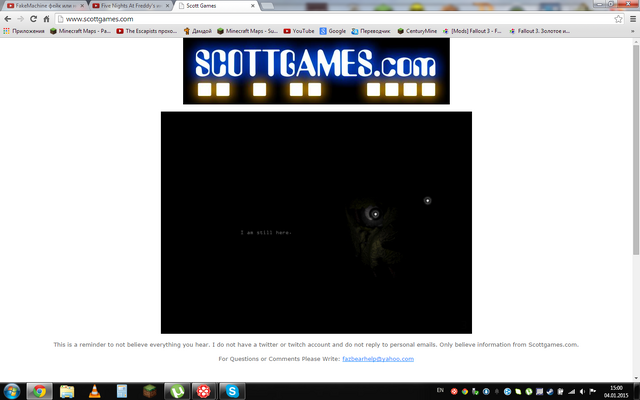Open the Minecraft Maps - Pa... bookmark
This screenshot has width=640, height=400.
click(x=80, y=31)
